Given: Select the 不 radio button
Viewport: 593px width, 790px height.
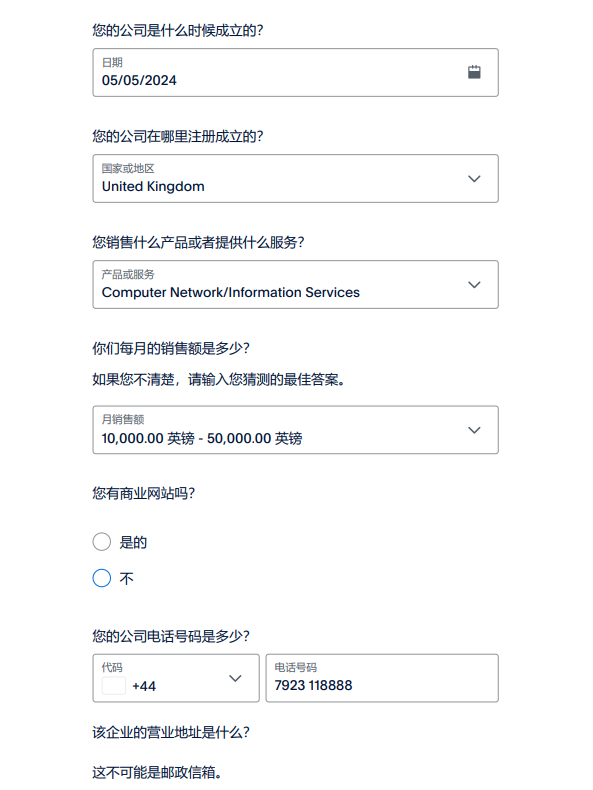Looking at the screenshot, I should 102,578.
